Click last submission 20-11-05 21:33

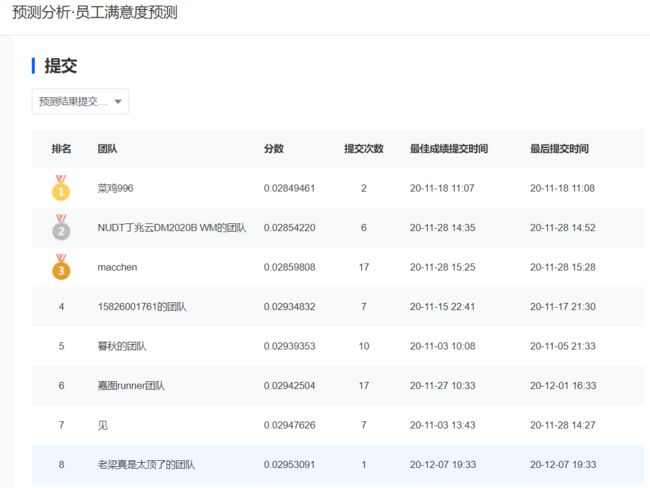pyautogui.click(x=563, y=346)
